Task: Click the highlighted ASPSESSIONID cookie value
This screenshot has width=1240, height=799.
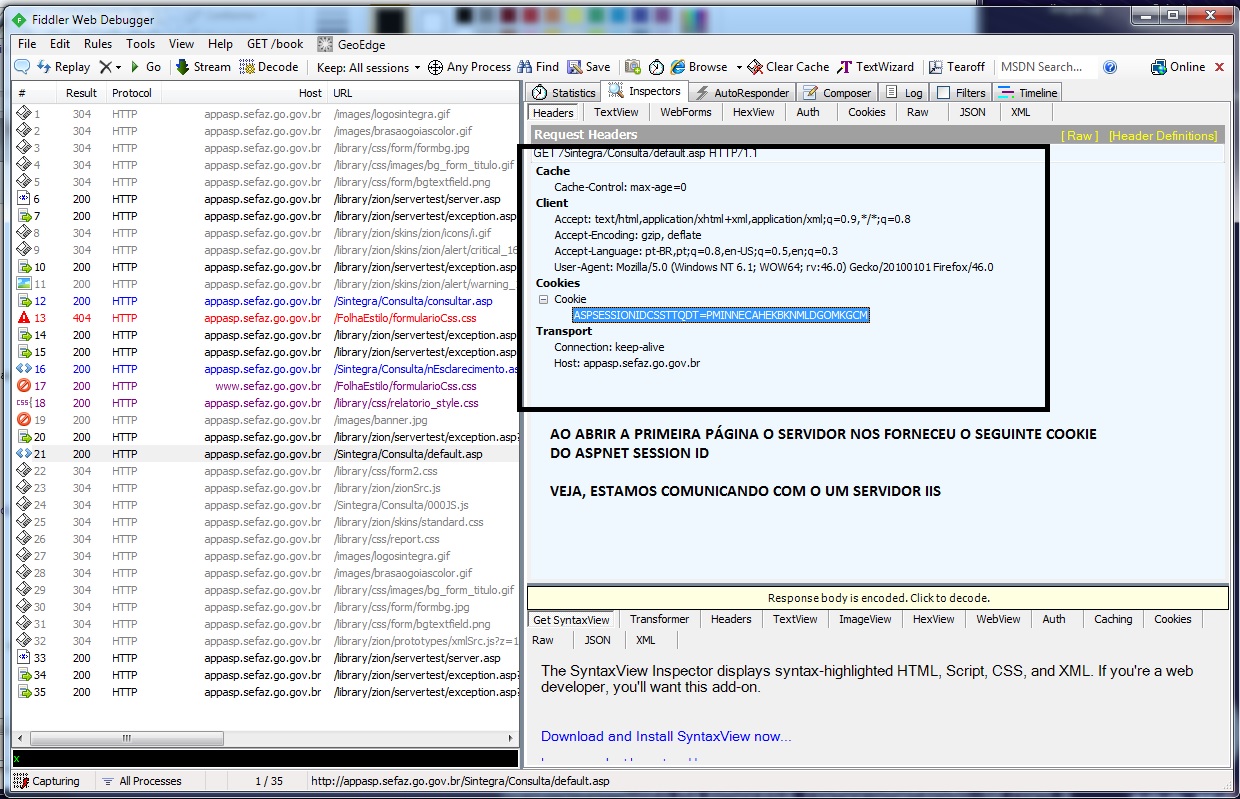Action: tap(721, 315)
